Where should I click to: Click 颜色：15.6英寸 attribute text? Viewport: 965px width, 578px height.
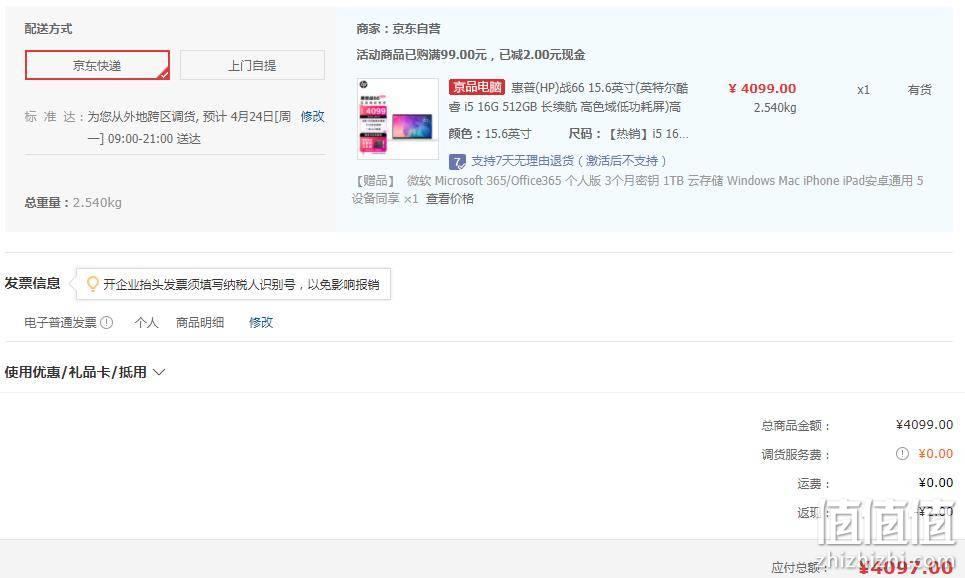[490, 134]
